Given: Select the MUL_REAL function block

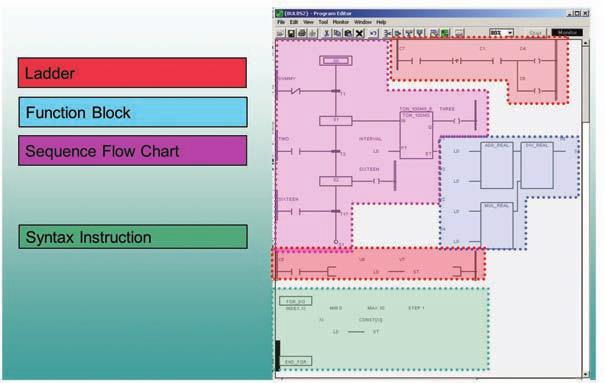Looking at the screenshot, I should (497, 225).
